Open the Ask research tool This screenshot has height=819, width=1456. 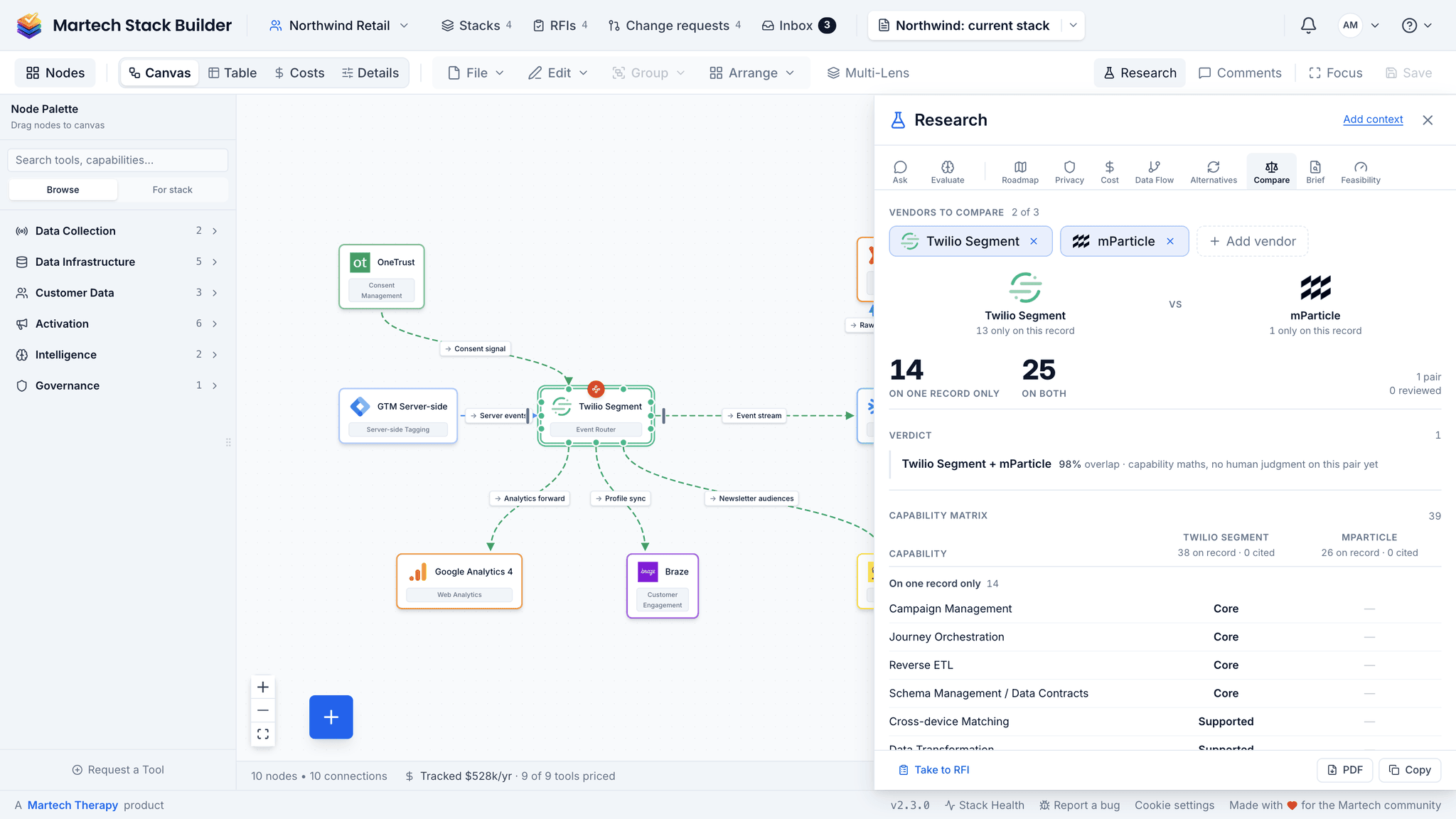(x=900, y=172)
